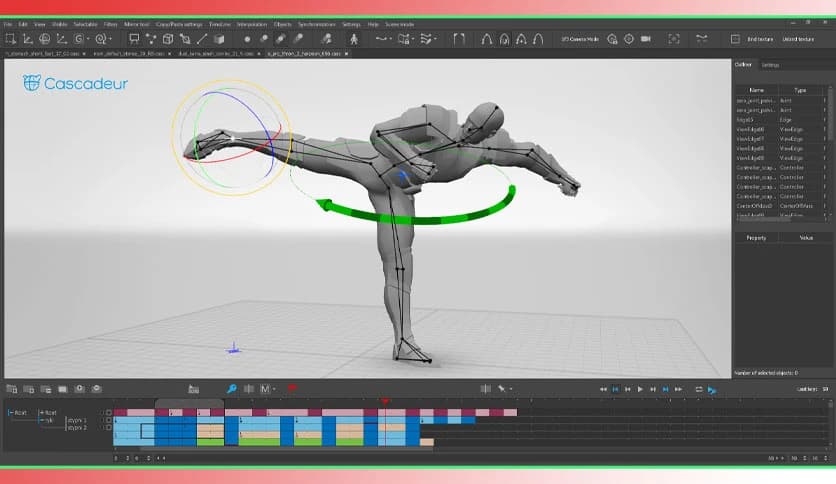Open the zoom value dropdown at timeline bottom right

tap(775, 457)
